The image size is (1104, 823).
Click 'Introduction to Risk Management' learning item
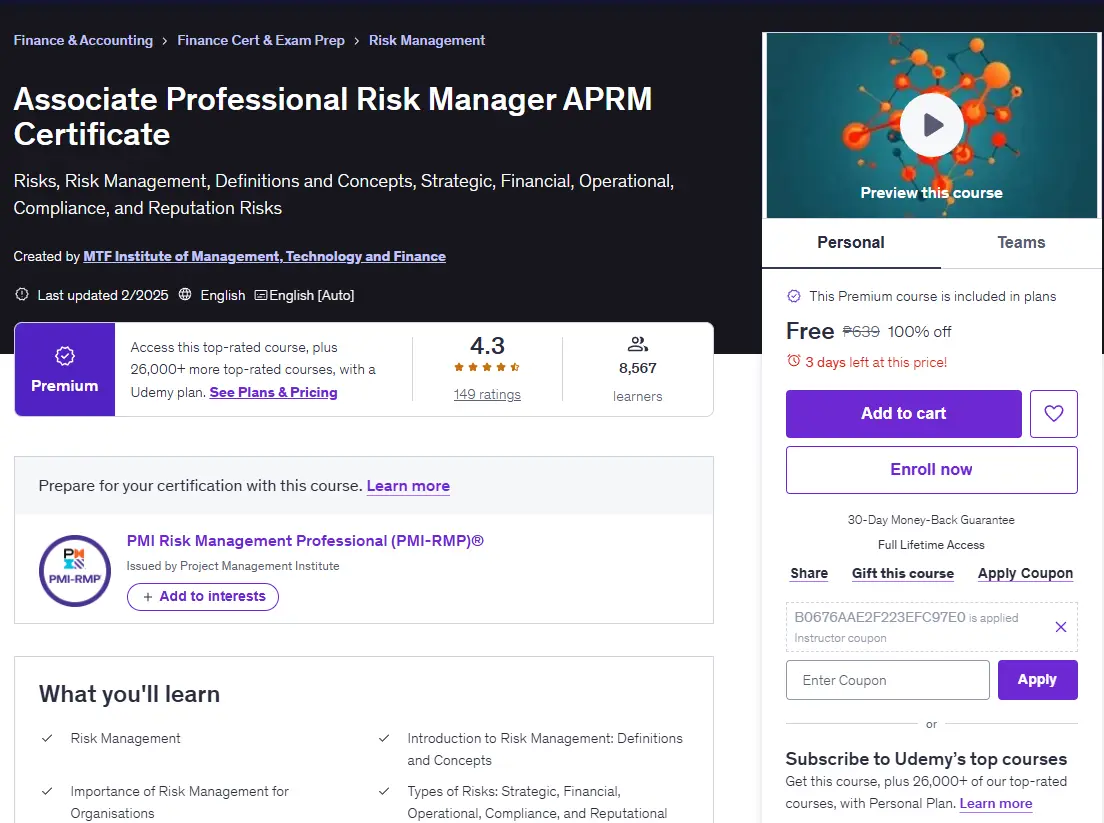pyautogui.click(x=545, y=749)
